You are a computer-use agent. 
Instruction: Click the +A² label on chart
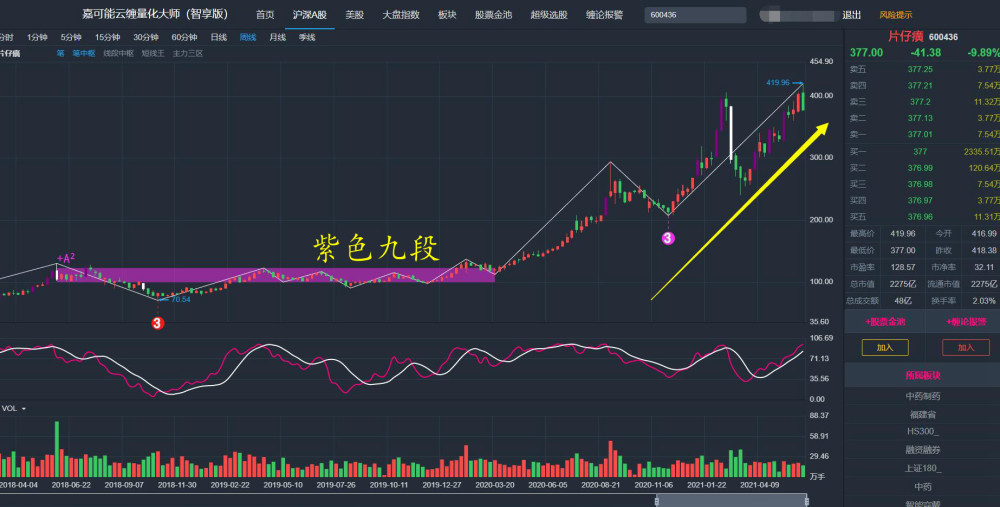tap(66, 258)
